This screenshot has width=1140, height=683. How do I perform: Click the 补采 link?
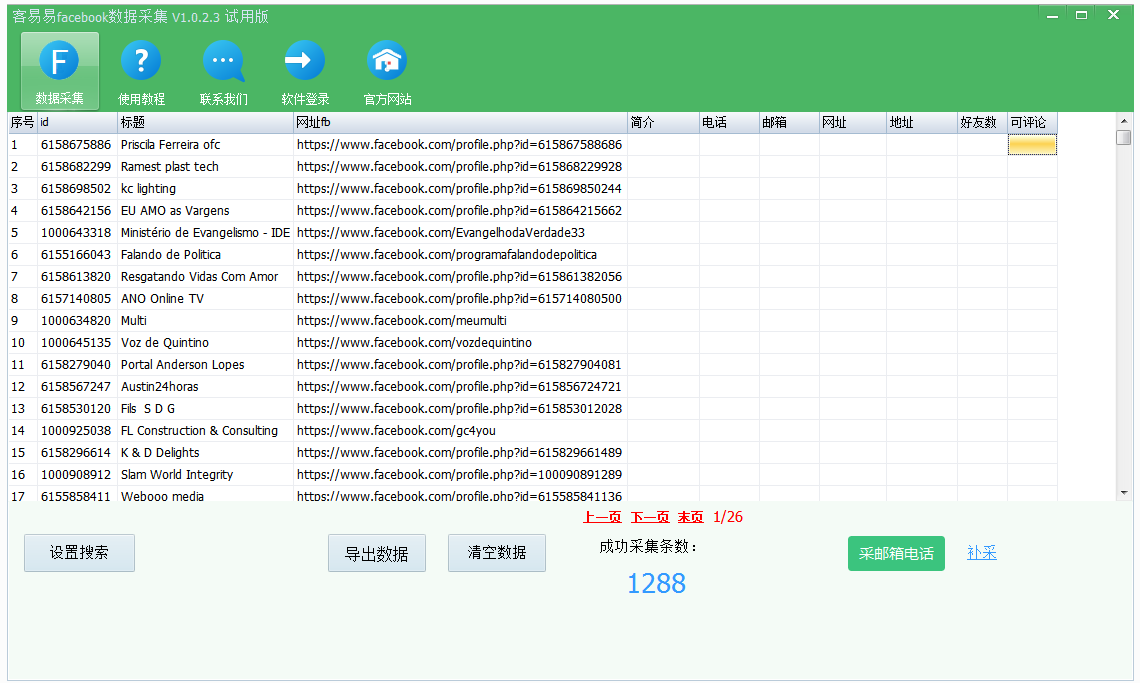[981, 553]
